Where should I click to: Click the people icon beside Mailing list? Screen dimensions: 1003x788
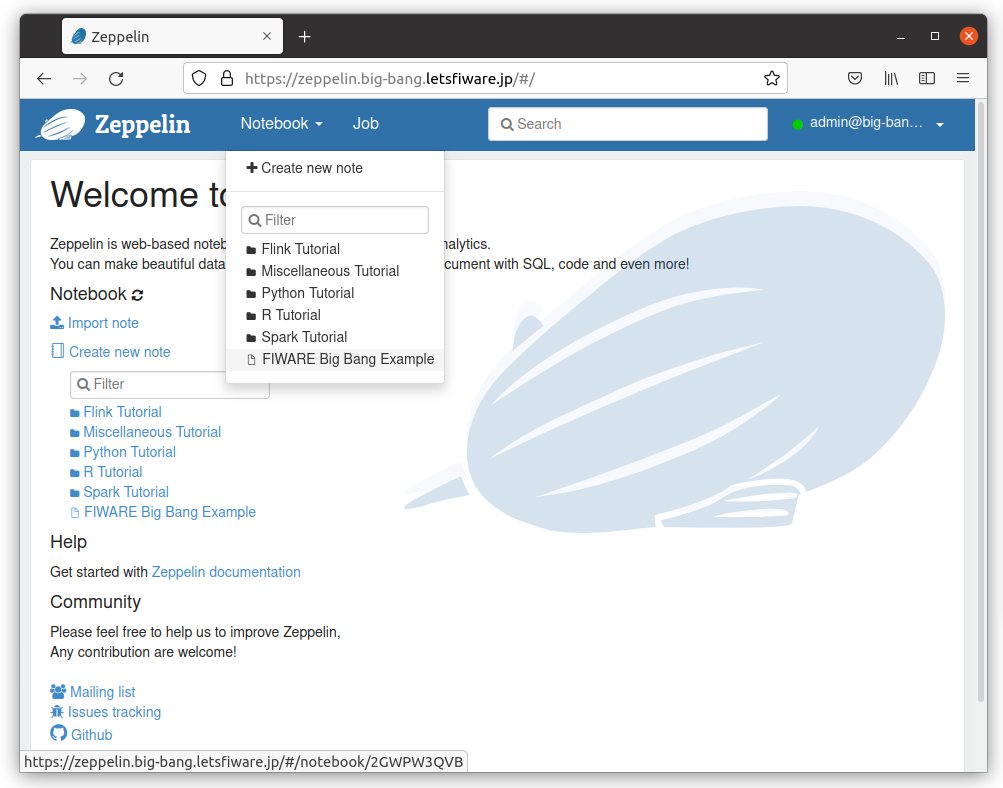[58, 691]
